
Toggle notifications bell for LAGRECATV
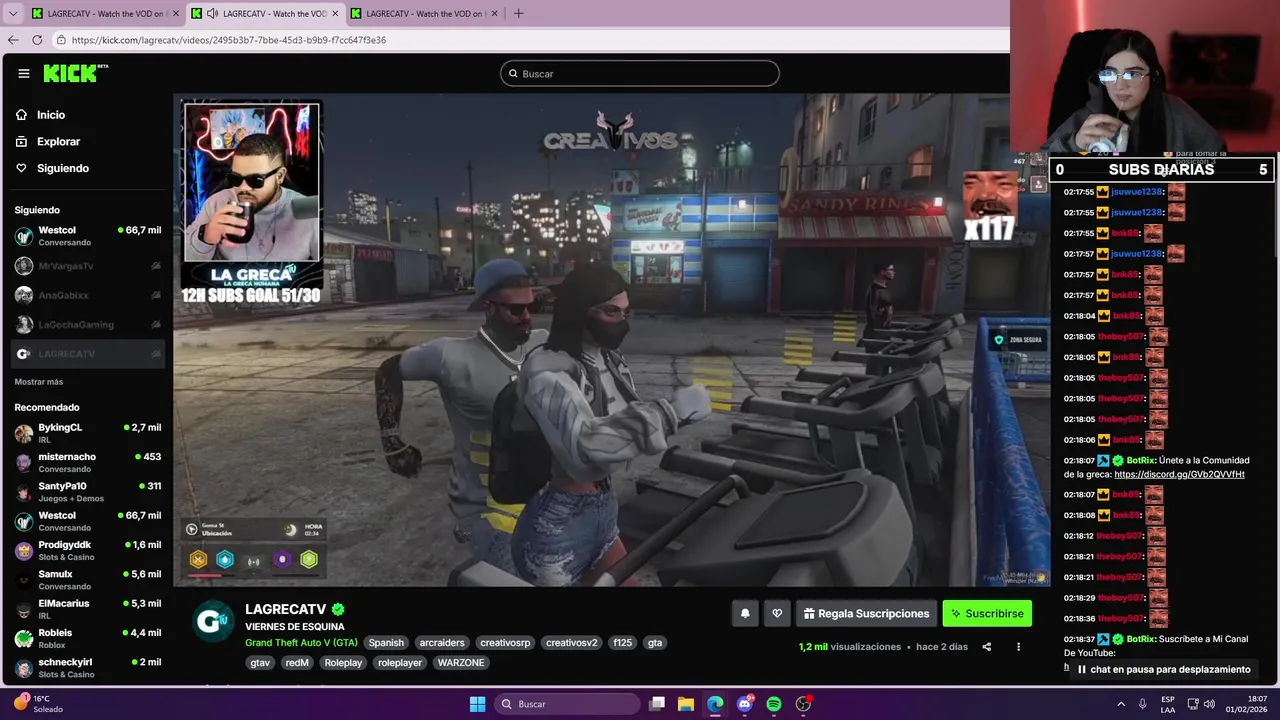(745, 614)
